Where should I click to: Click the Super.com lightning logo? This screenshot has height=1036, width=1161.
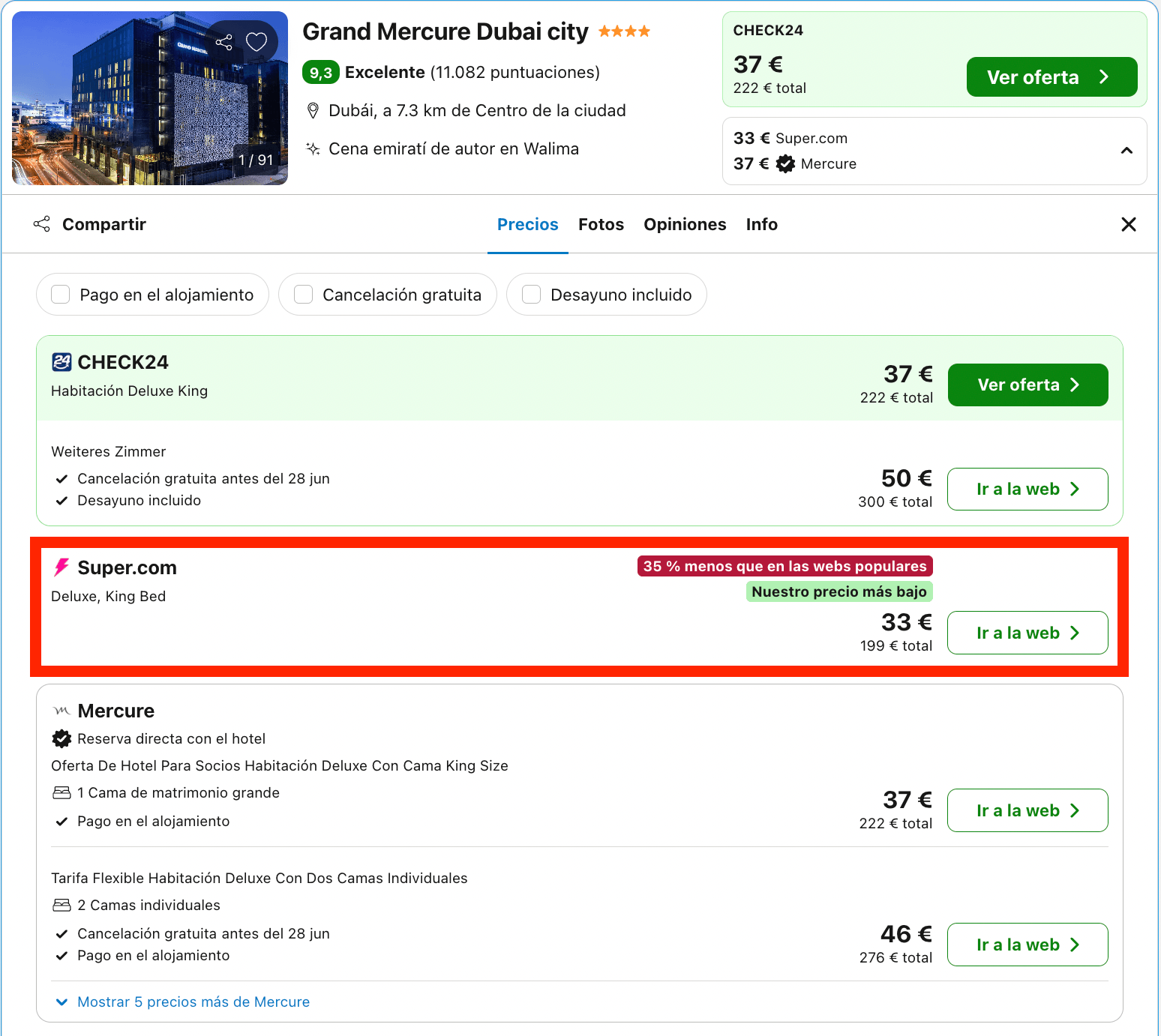61,567
